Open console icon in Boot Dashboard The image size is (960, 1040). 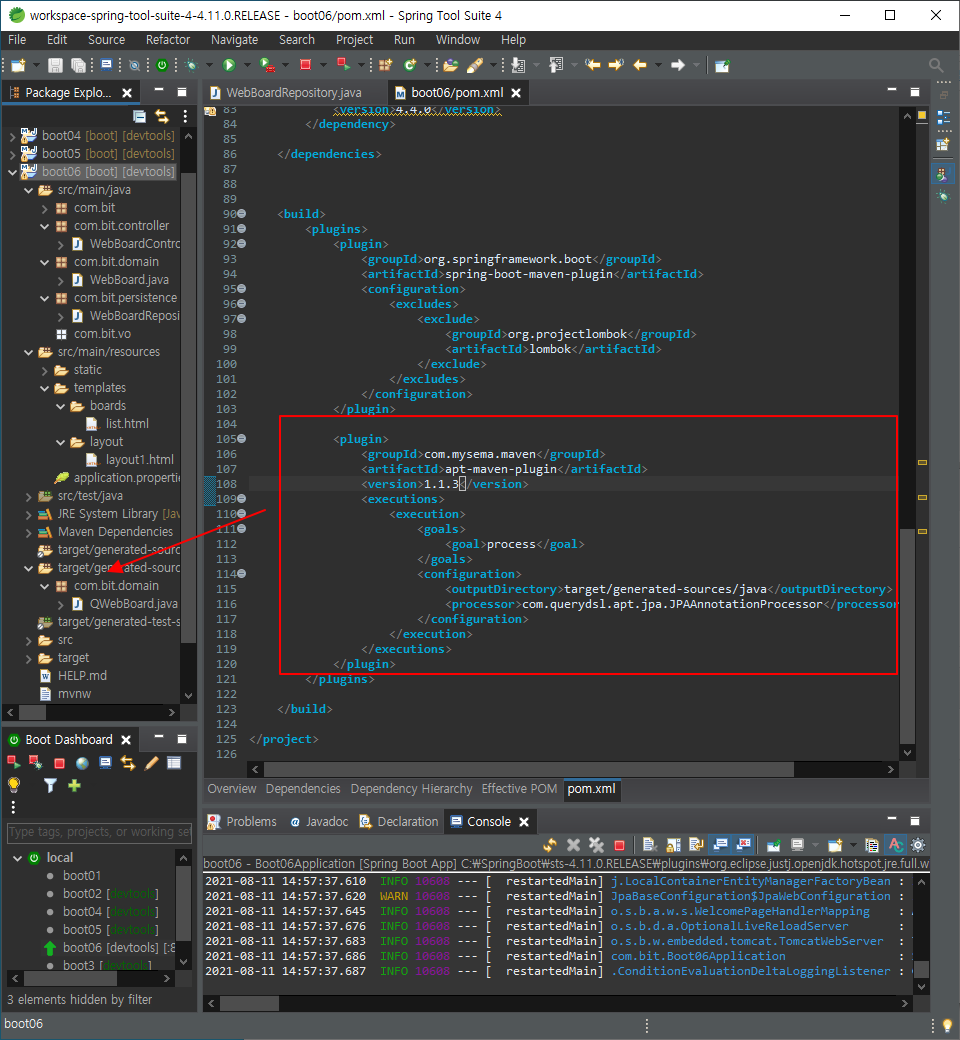pyautogui.click(x=105, y=763)
